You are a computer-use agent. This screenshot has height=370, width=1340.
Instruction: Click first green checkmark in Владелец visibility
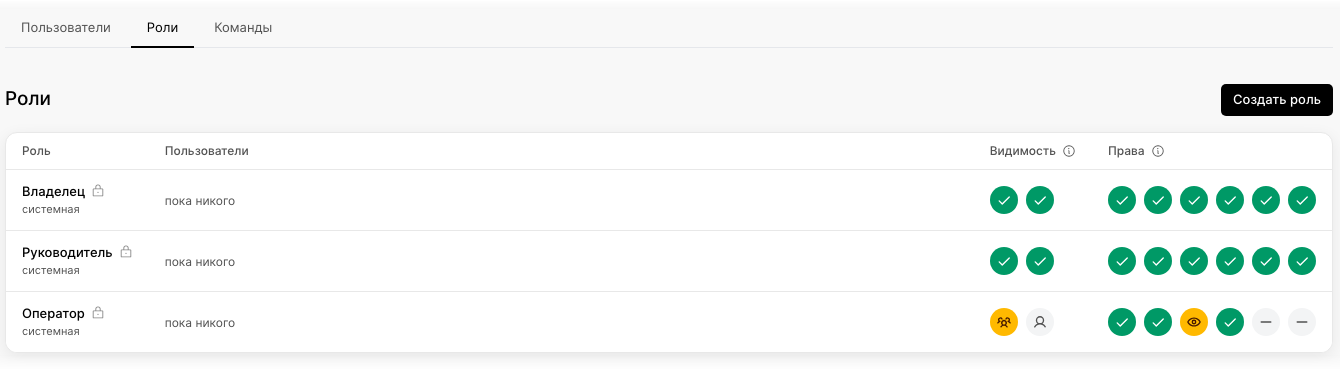coord(1004,200)
